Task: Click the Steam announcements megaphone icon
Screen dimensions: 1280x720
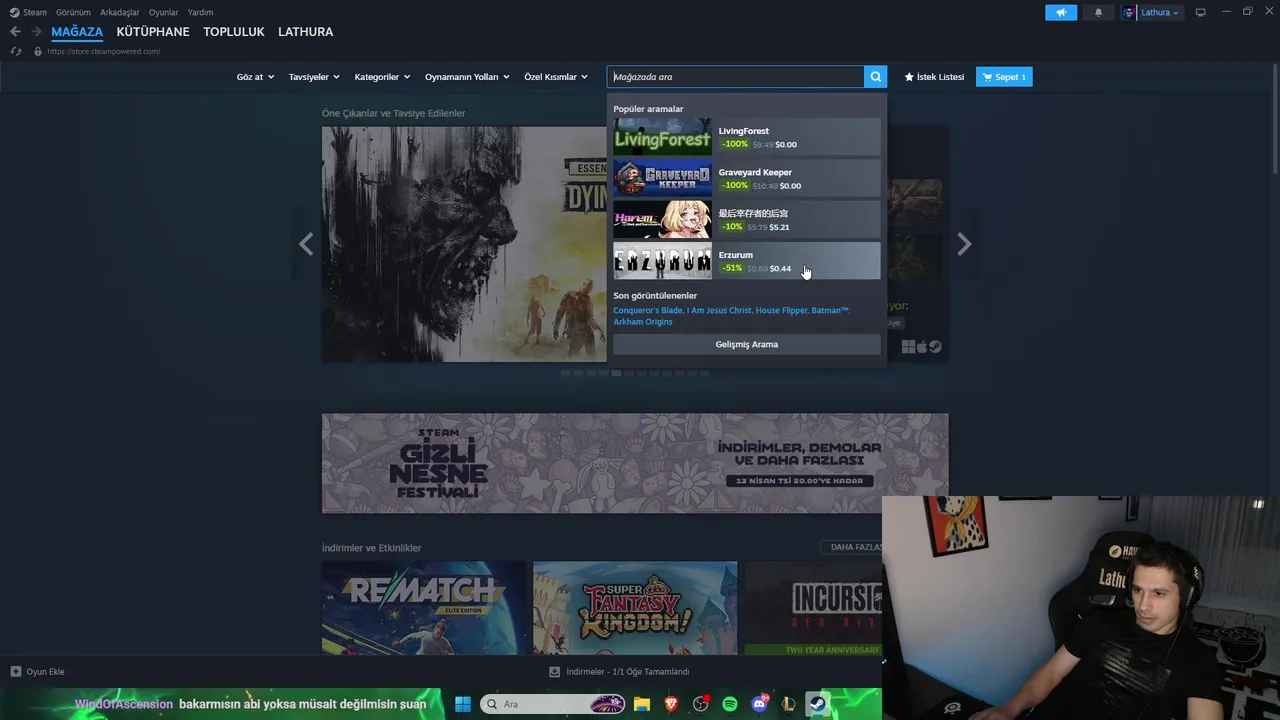Action: click(x=1061, y=12)
